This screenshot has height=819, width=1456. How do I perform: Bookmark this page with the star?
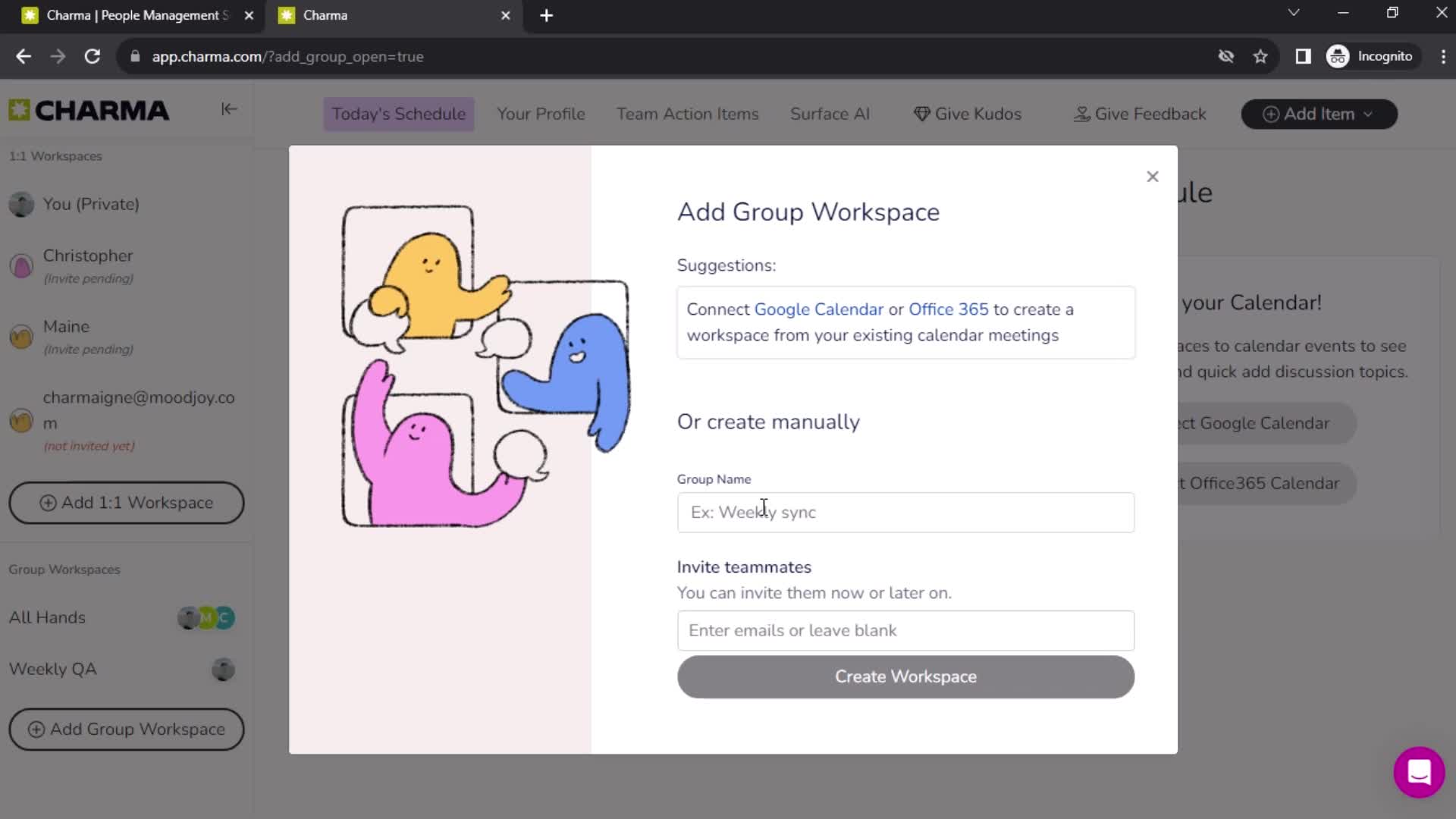tap(1260, 56)
